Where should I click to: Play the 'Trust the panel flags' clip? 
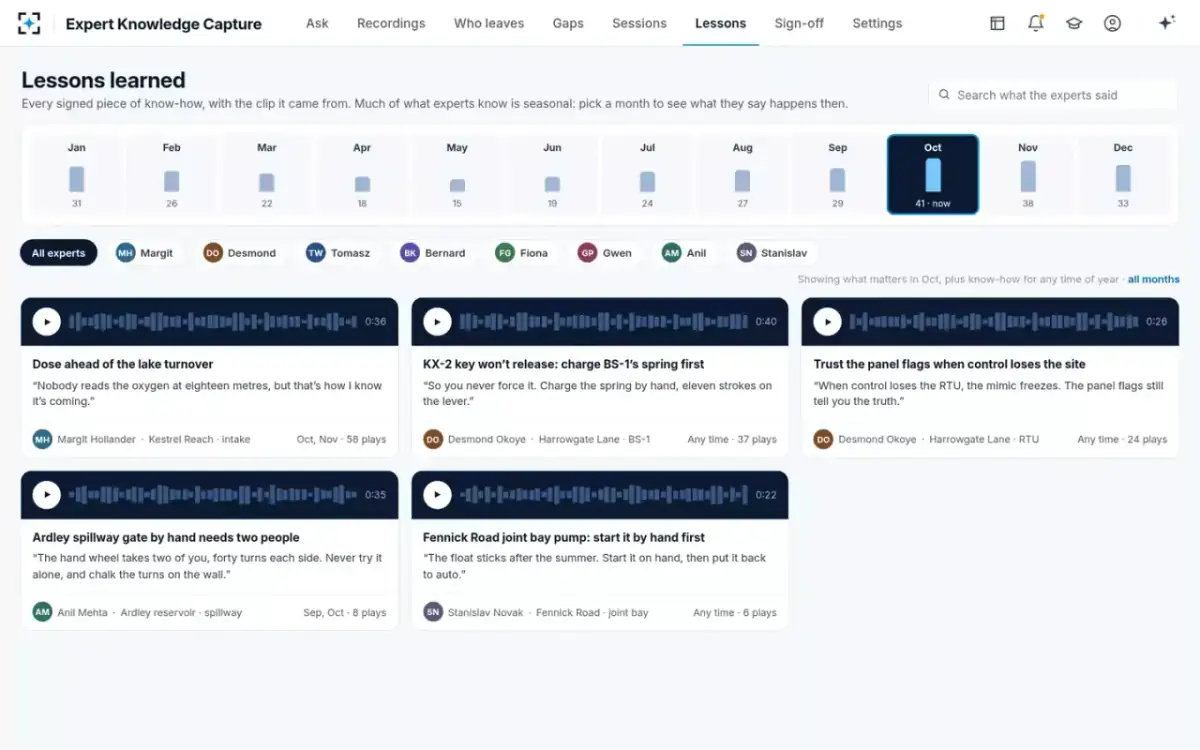(x=827, y=321)
